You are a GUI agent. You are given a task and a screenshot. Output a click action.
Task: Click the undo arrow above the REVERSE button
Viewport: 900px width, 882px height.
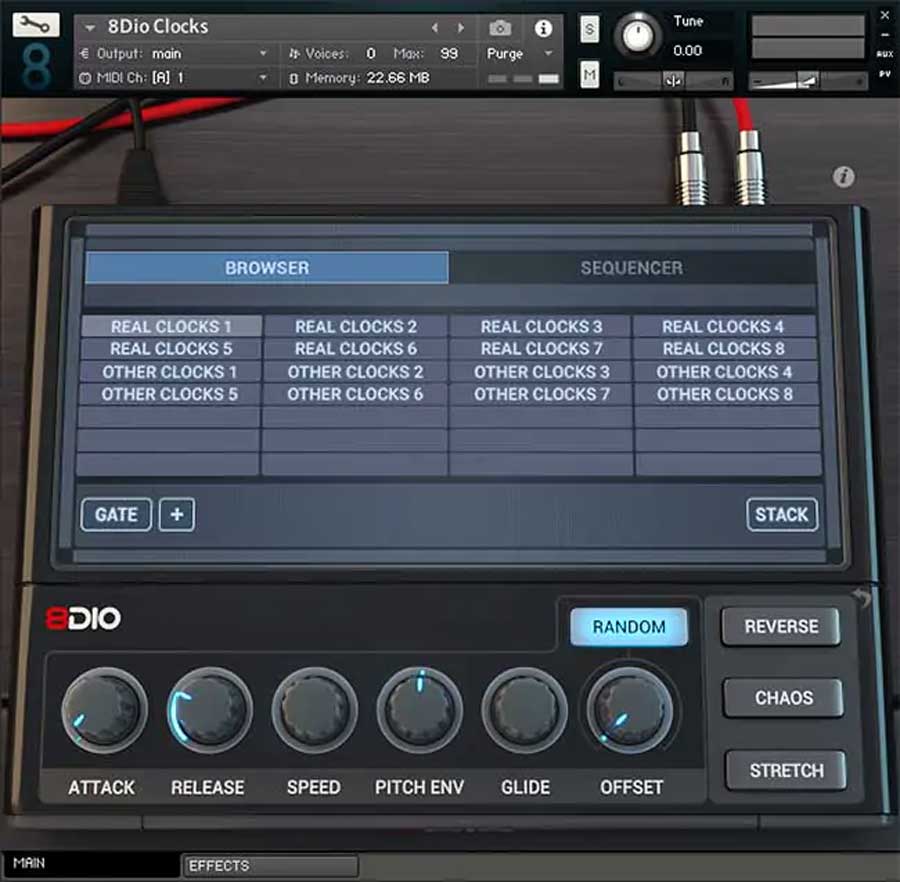click(x=861, y=597)
